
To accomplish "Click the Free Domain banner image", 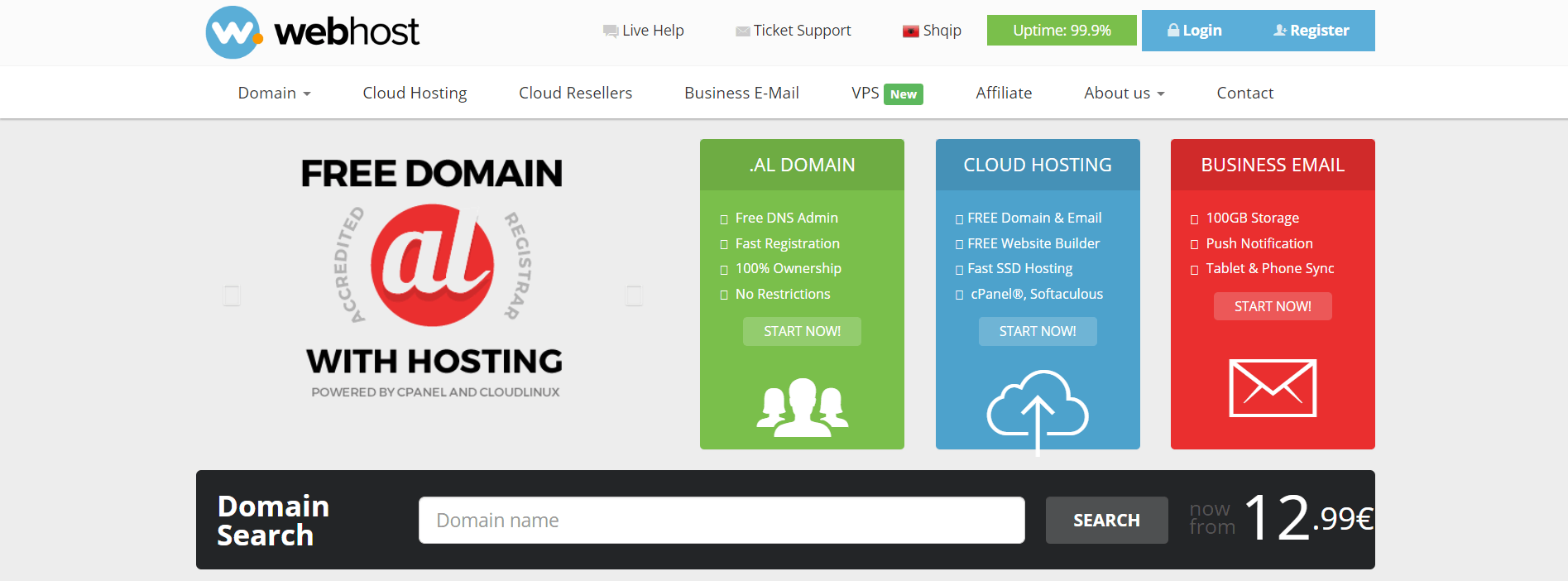I will [434, 278].
